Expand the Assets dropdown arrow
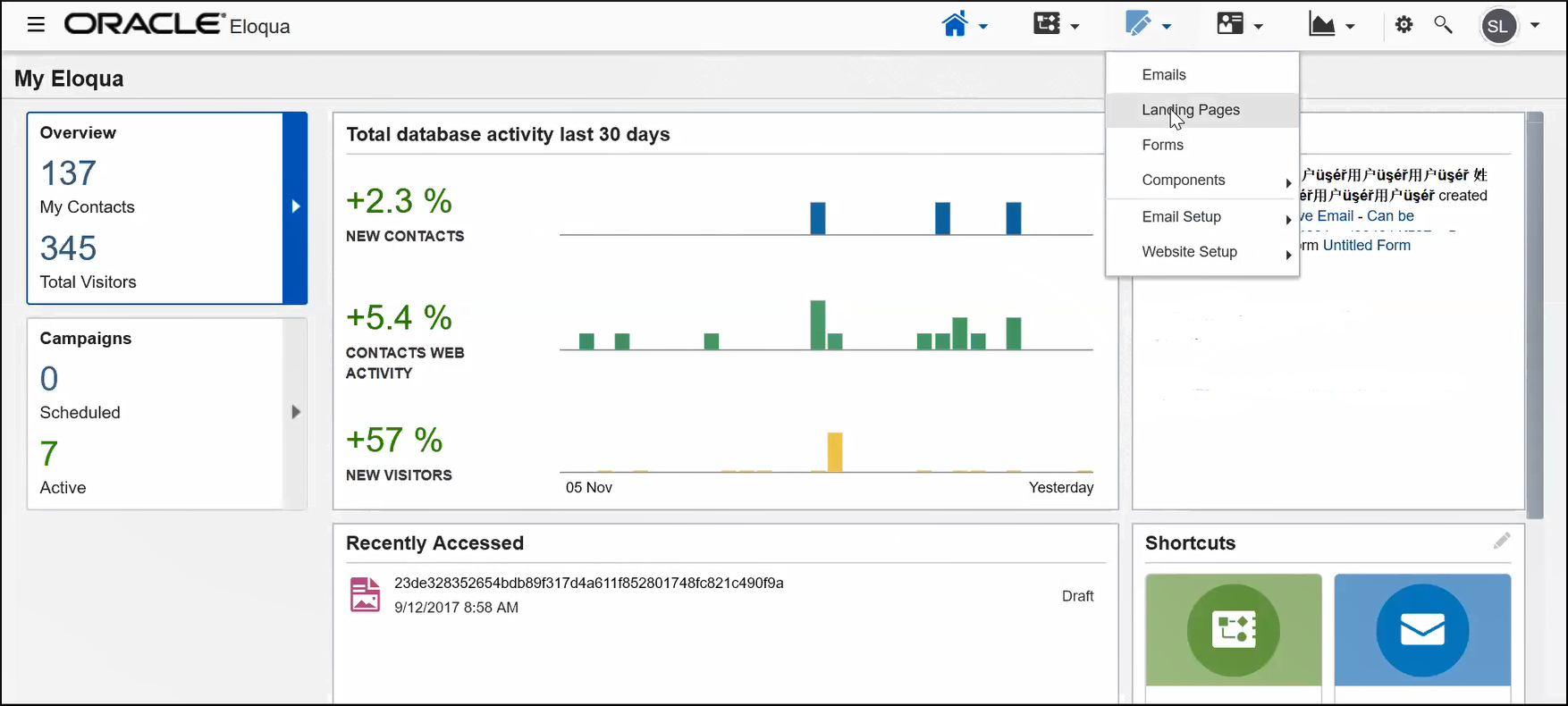This screenshot has height=706, width=1568. click(1167, 27)
